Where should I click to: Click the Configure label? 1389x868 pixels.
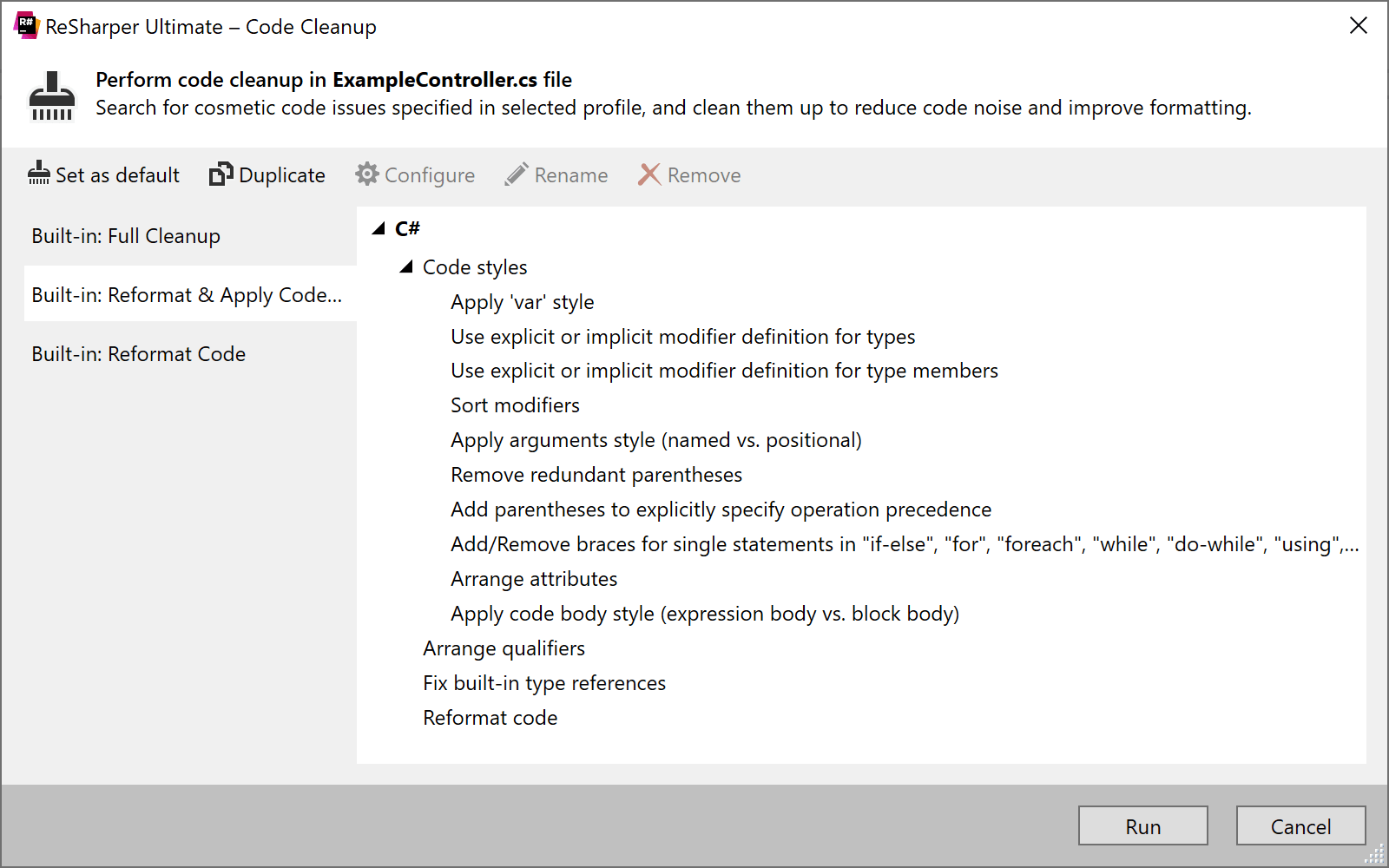pos(430,175)
